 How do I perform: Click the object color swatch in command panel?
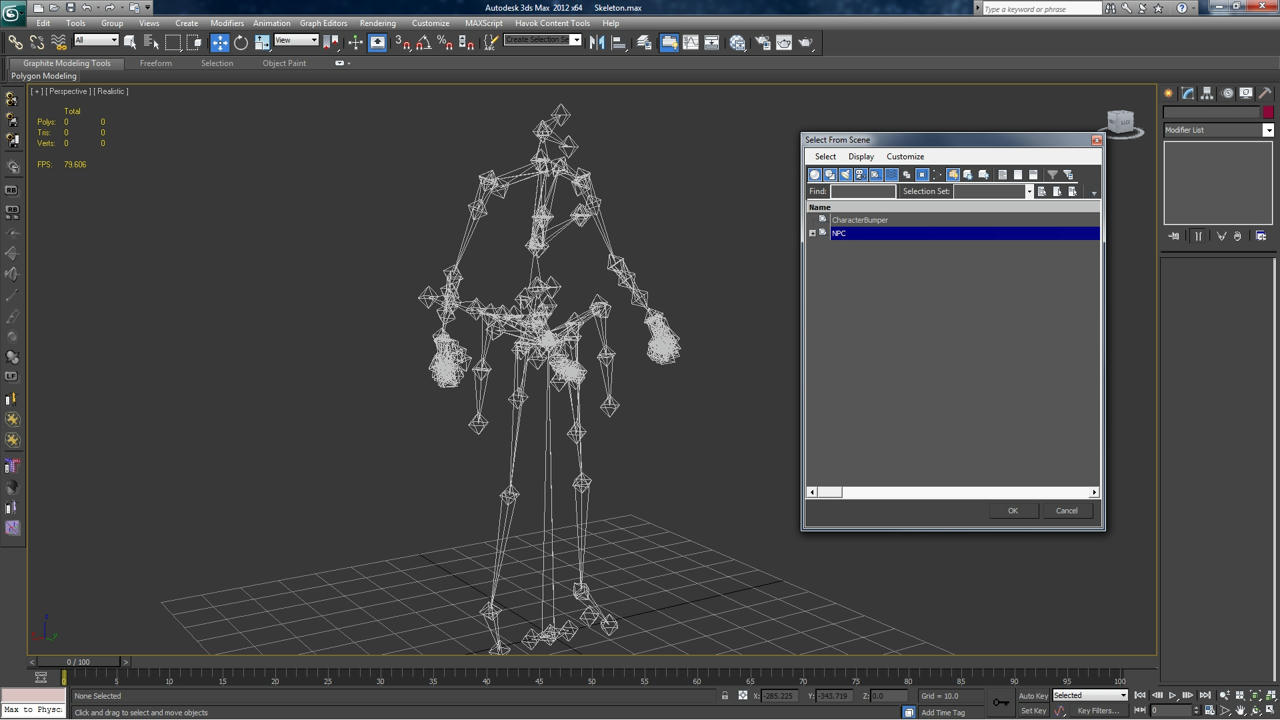pos(1268,112)
